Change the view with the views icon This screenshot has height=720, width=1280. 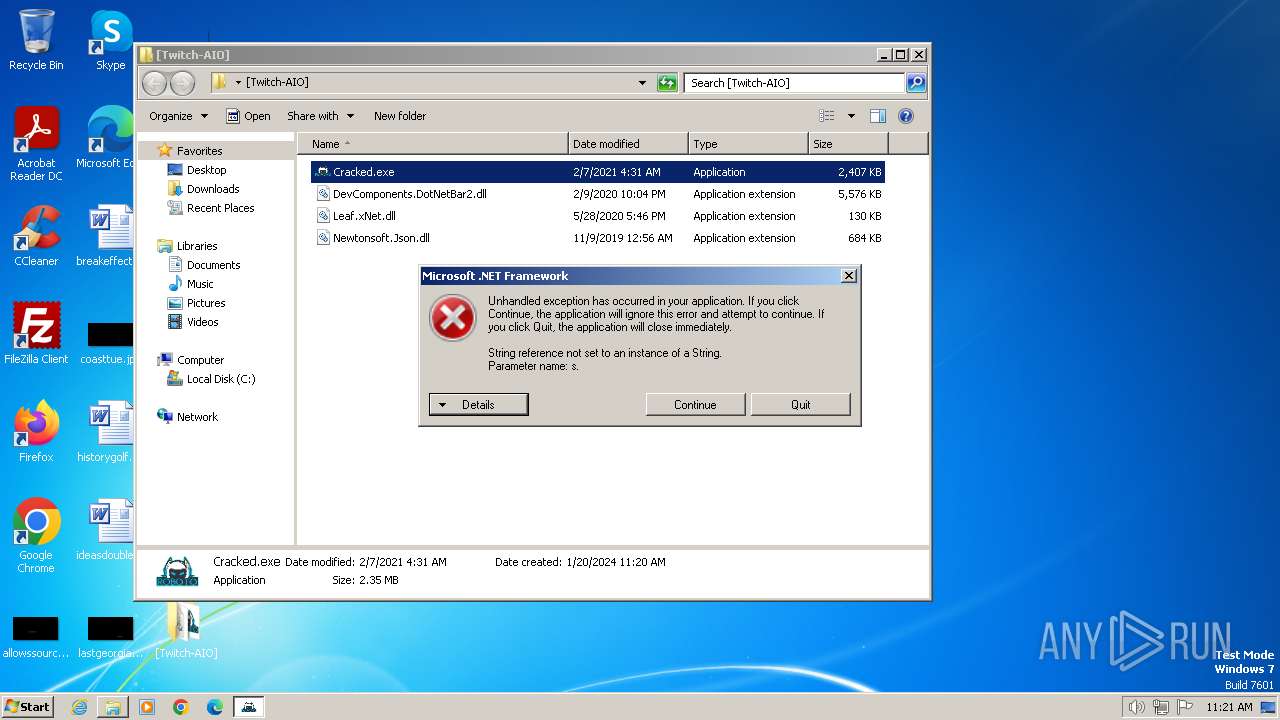click(x=827, y=116)
